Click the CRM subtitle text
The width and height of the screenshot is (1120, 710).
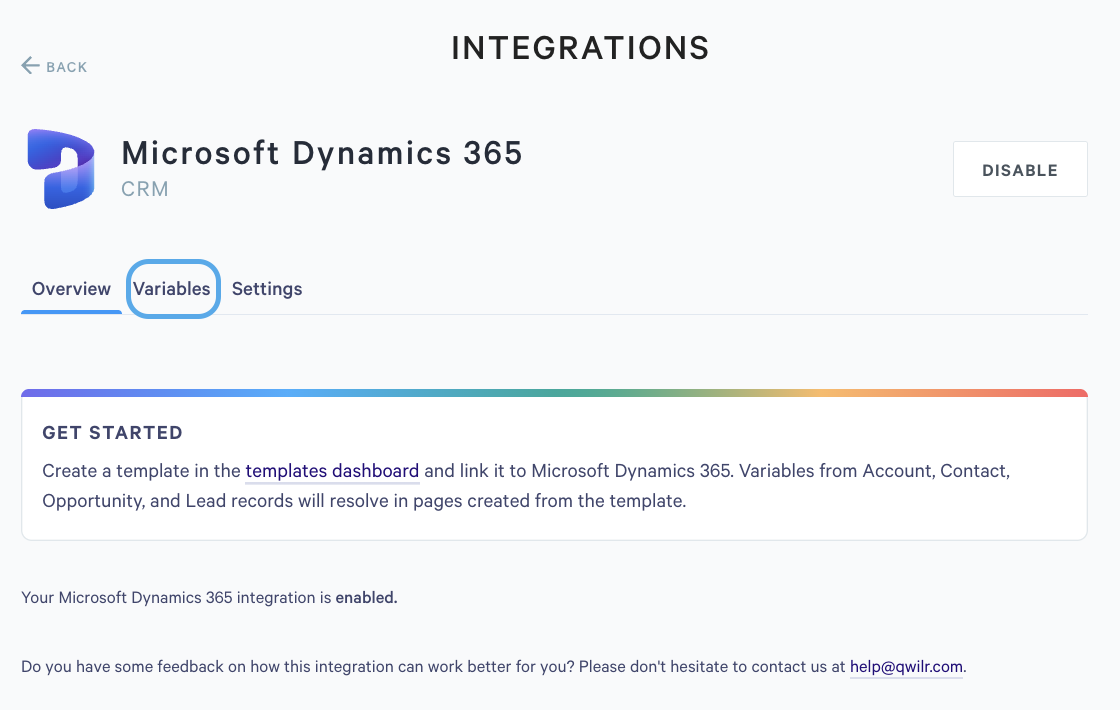[145, 189]
